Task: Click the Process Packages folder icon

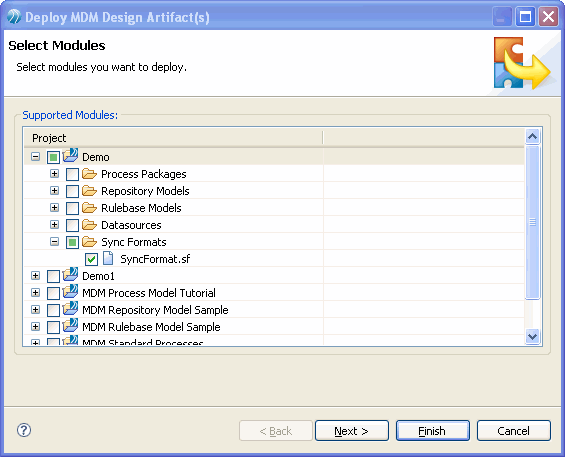Action: pos(89,174)
